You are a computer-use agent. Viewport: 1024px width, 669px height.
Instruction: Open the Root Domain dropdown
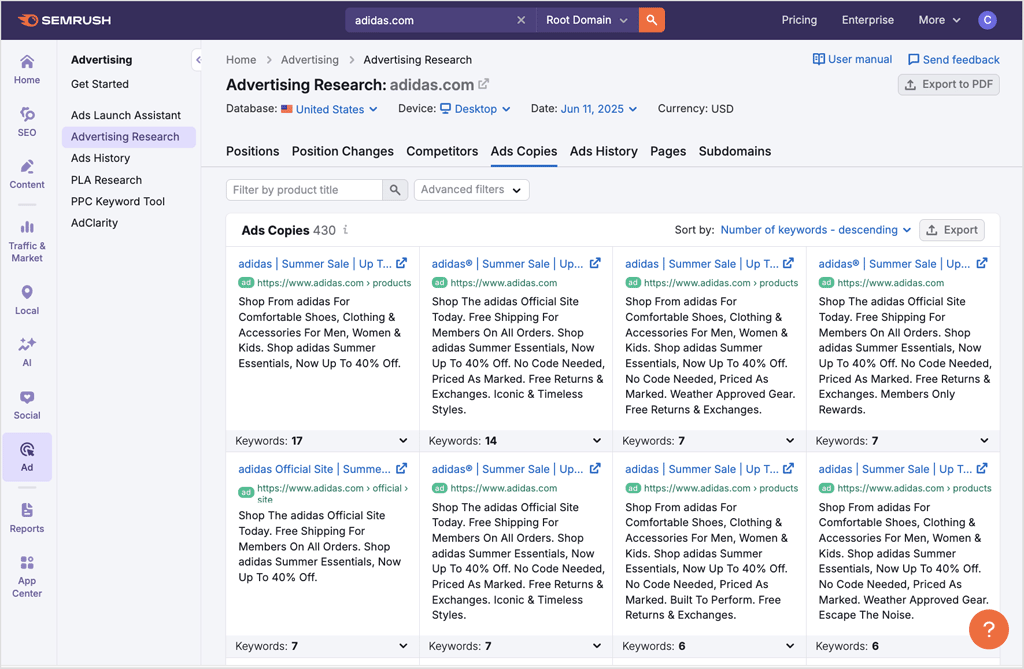pyautogui.click(x=586, y=20)
